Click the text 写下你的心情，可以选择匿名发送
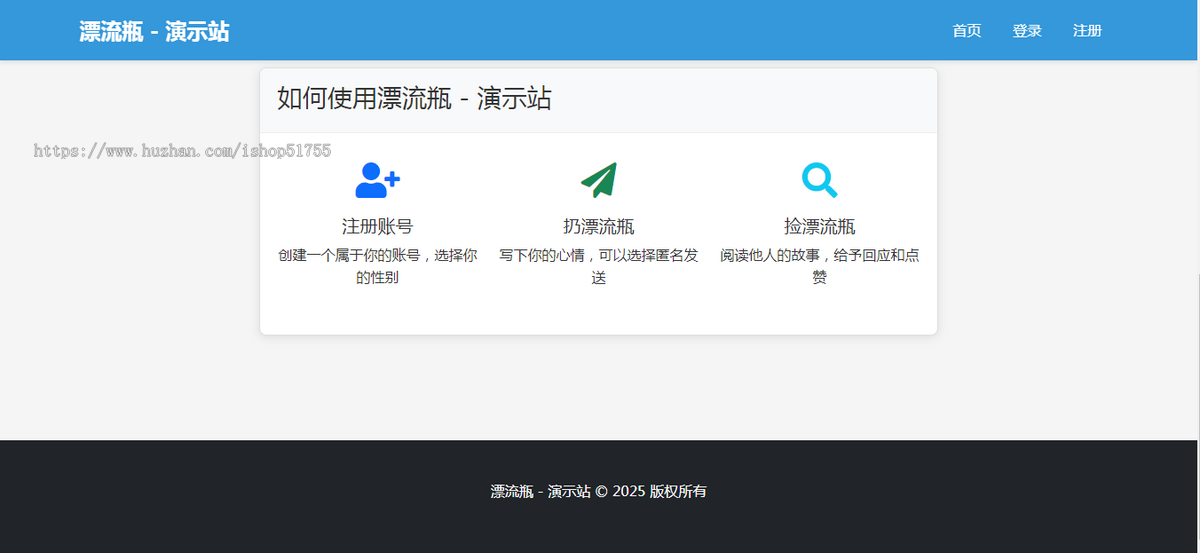This screenshot has width=1200, height=553. 599,266
